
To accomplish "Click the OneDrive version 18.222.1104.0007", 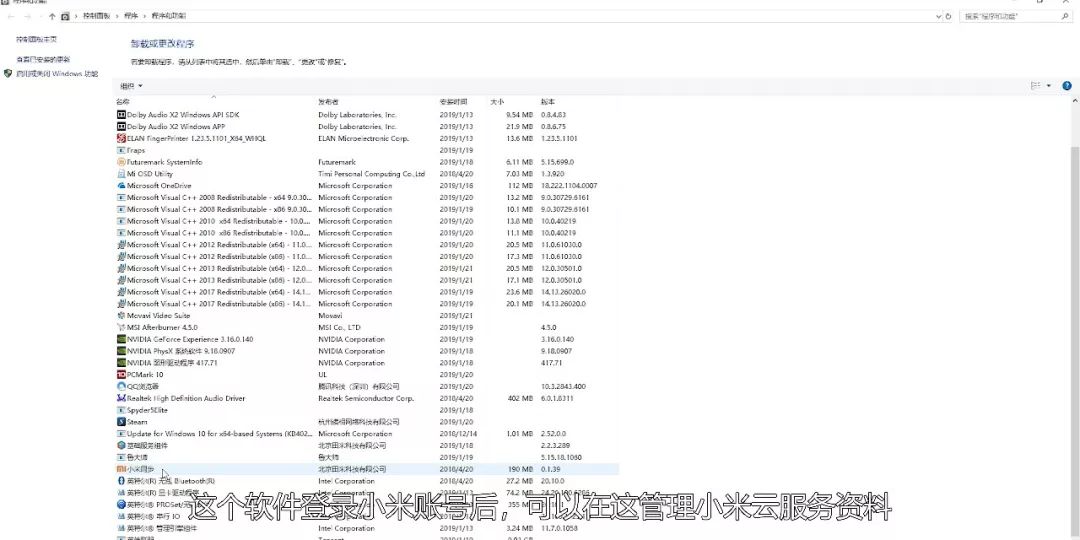I will pyautogui.click(x=569, y=186).
